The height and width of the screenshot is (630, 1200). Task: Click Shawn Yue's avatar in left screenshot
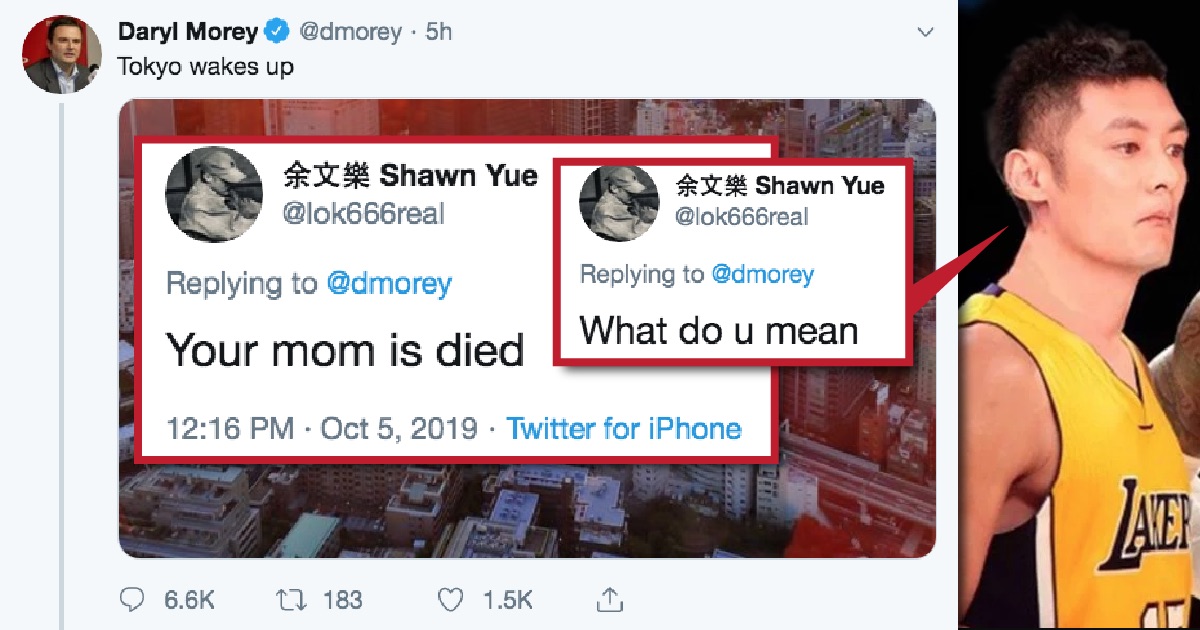(212, 194)
